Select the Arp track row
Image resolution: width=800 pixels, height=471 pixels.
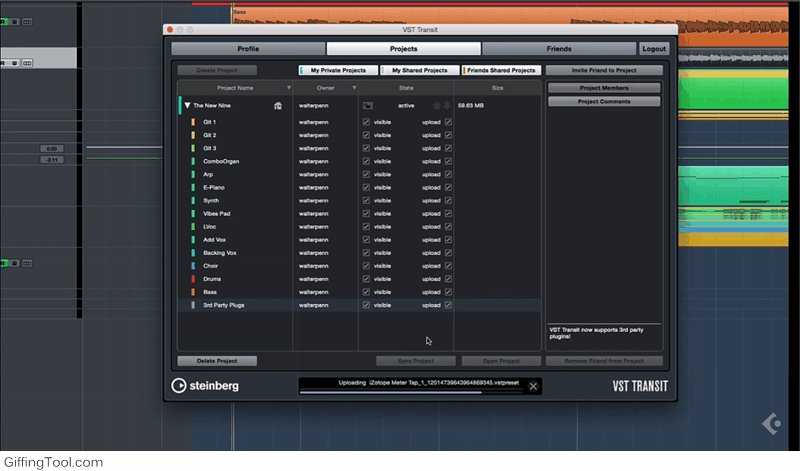point(359,175)
